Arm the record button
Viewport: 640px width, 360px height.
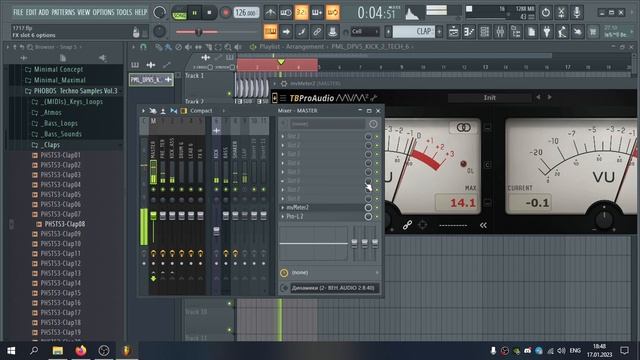225,13
